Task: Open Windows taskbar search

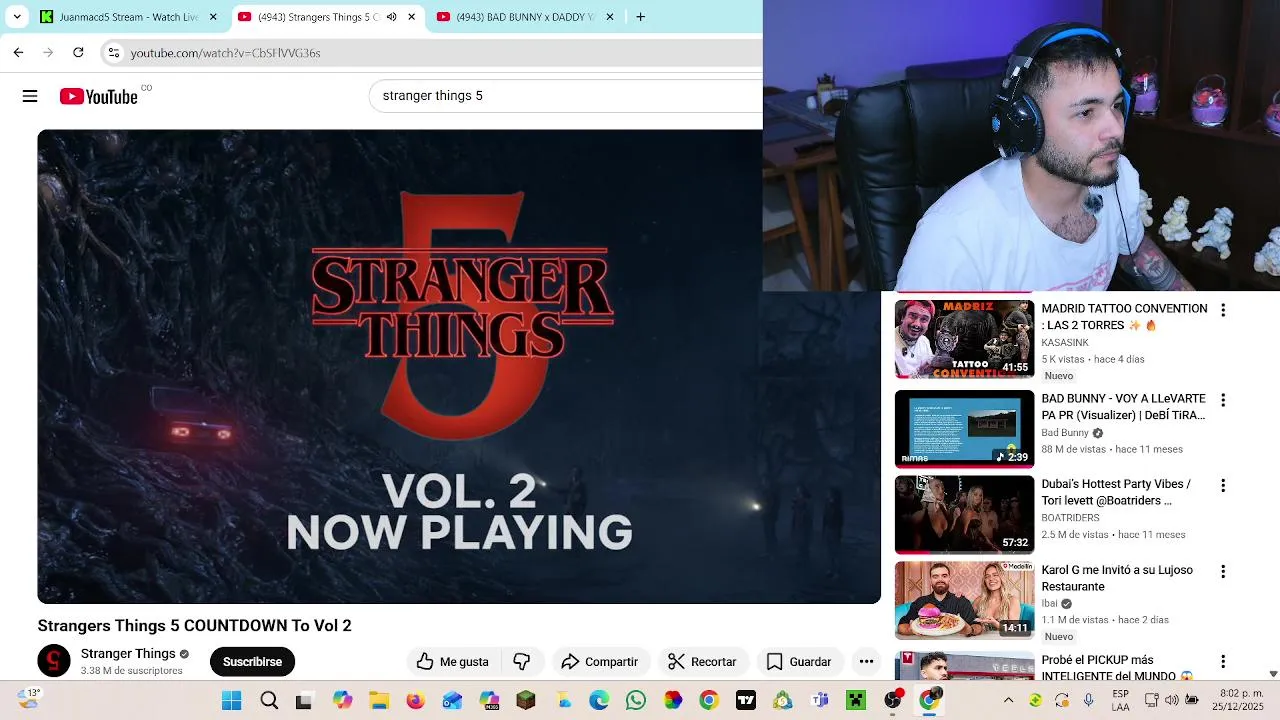Action: [x=269, y=700]
